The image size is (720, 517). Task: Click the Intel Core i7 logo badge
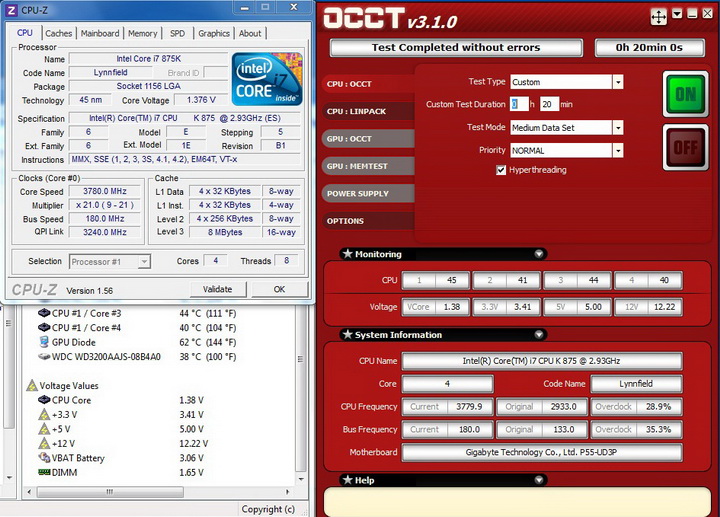[267, 79]
